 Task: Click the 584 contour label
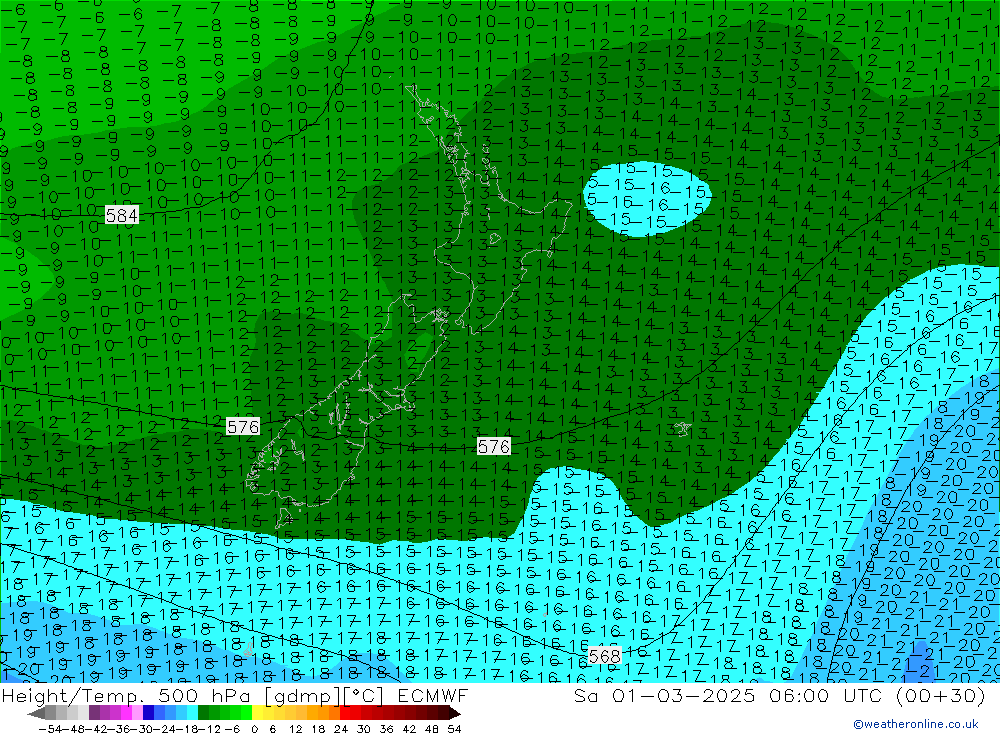[122, 216]
